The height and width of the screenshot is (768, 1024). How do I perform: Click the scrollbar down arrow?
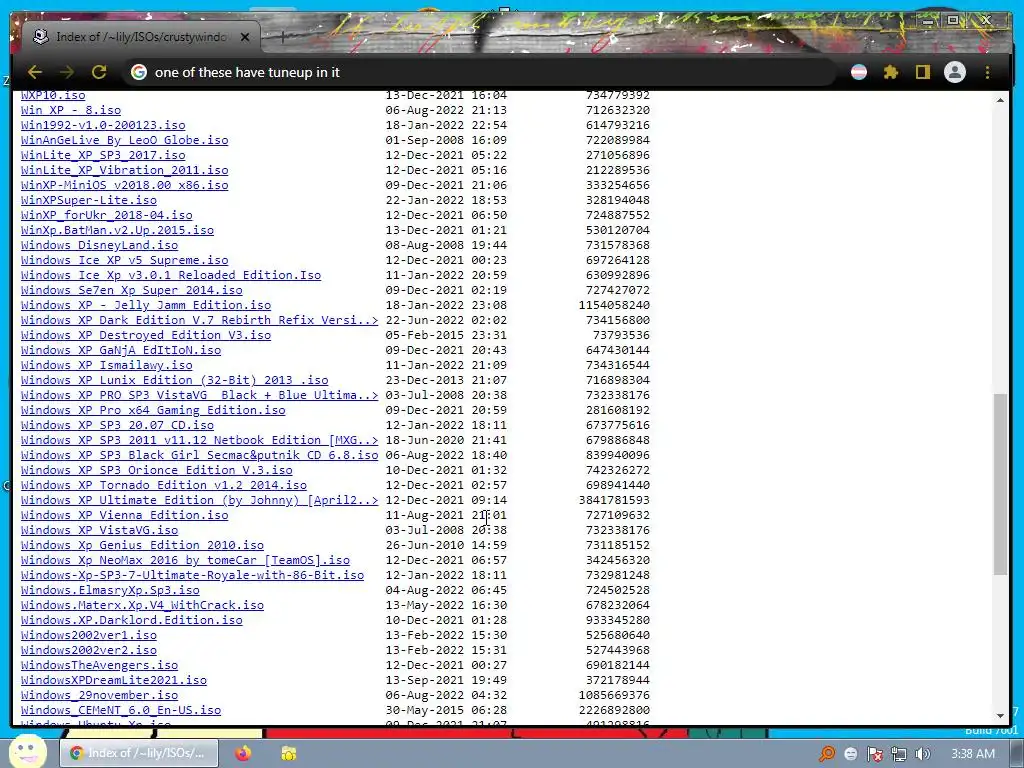[1000, 716]
